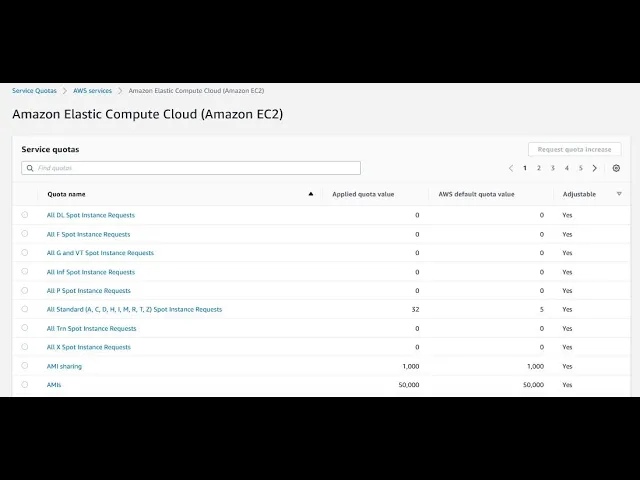This screenshot has width=640, height=480.
Task: Open All Standard Spot Instance Requests link
Action: tap(134, 309)
